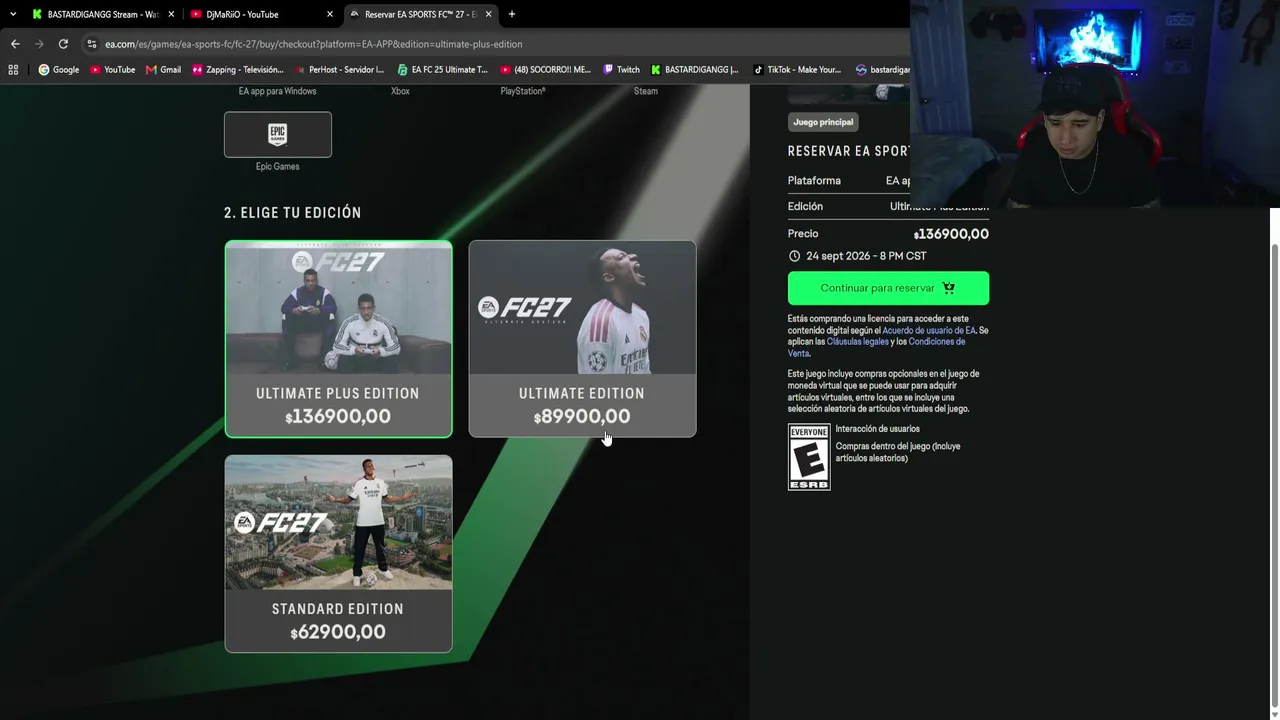Open the Acuerdo de usuario de EA link
Screen dimensions: 1280x720
click(929, 330)
